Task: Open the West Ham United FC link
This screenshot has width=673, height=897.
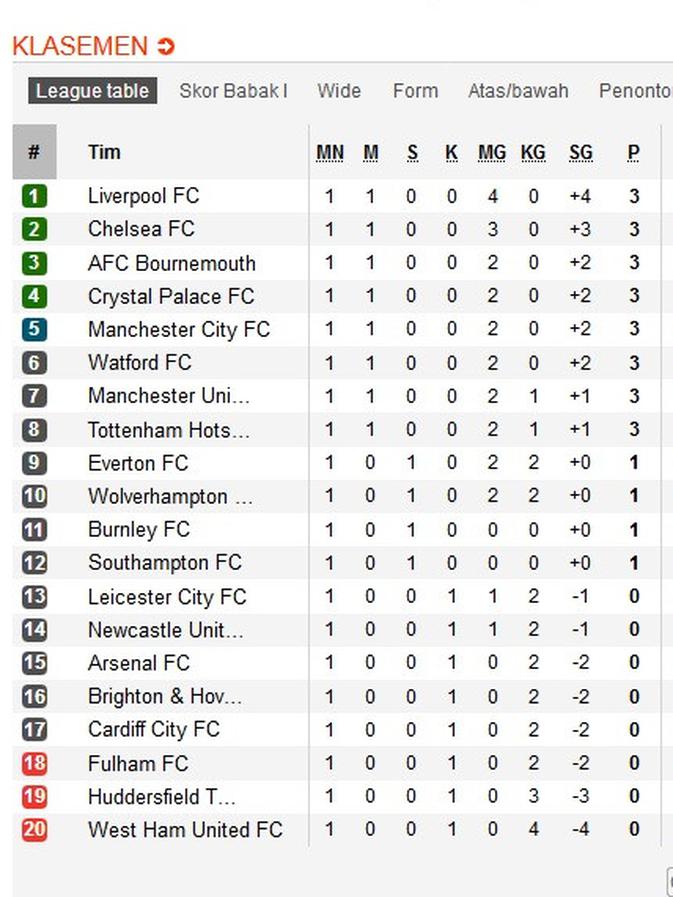Action: click(x=185, y=829)
